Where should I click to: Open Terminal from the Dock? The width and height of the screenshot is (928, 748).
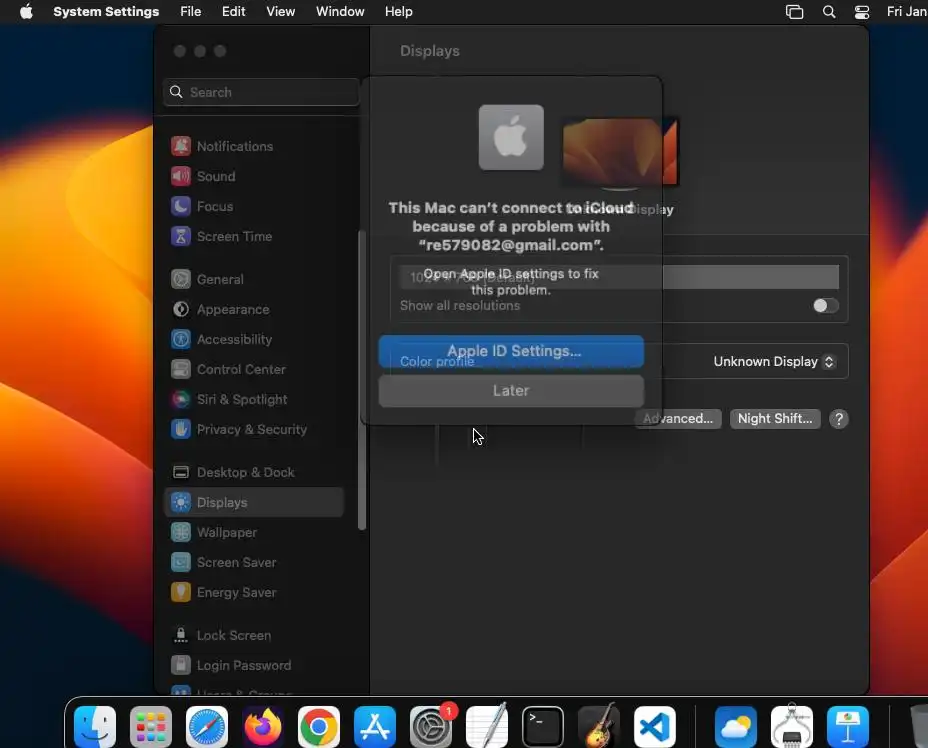tap(543, 726)
